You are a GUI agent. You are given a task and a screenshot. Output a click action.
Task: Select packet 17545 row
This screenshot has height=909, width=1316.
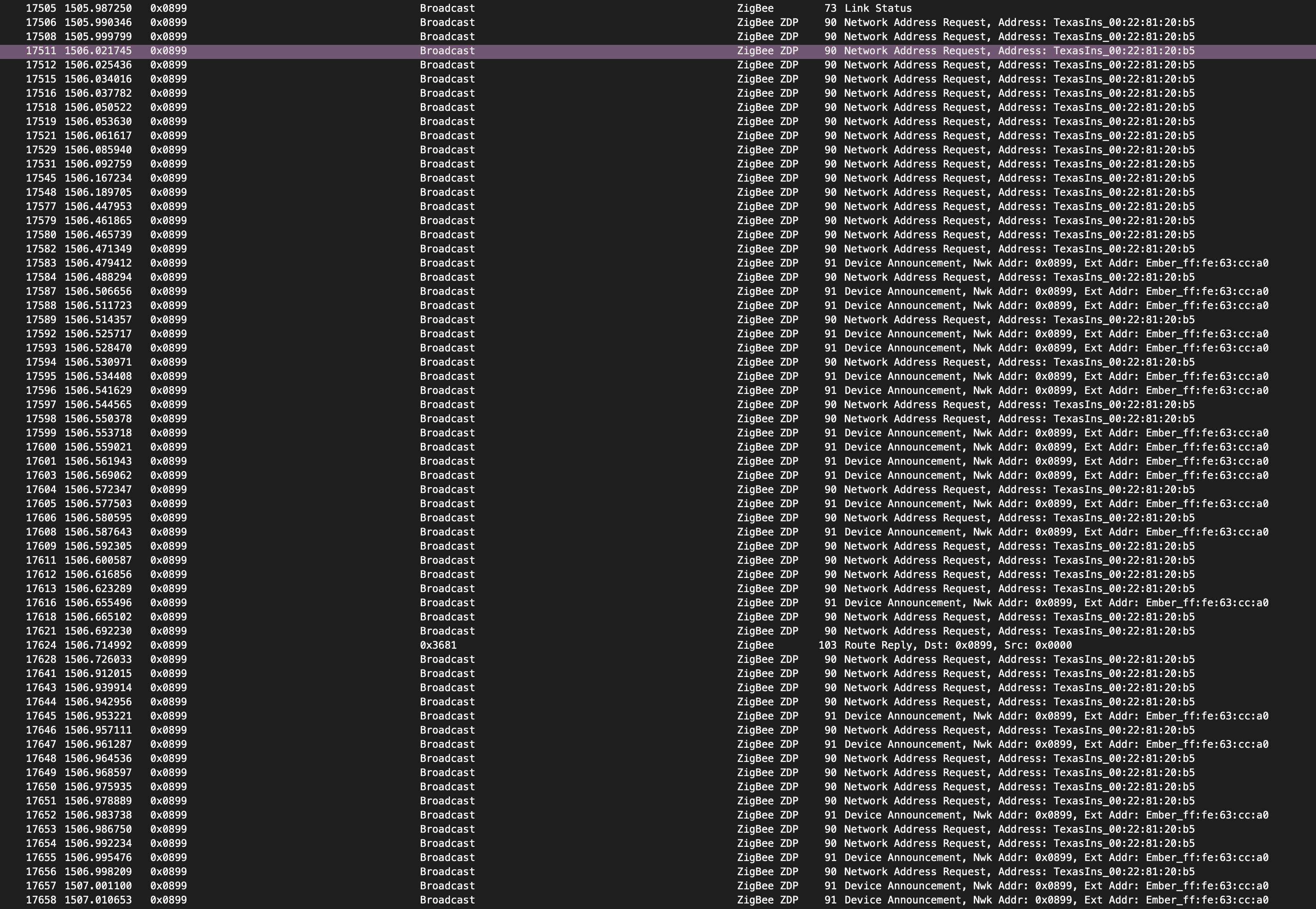click(41, 178)
